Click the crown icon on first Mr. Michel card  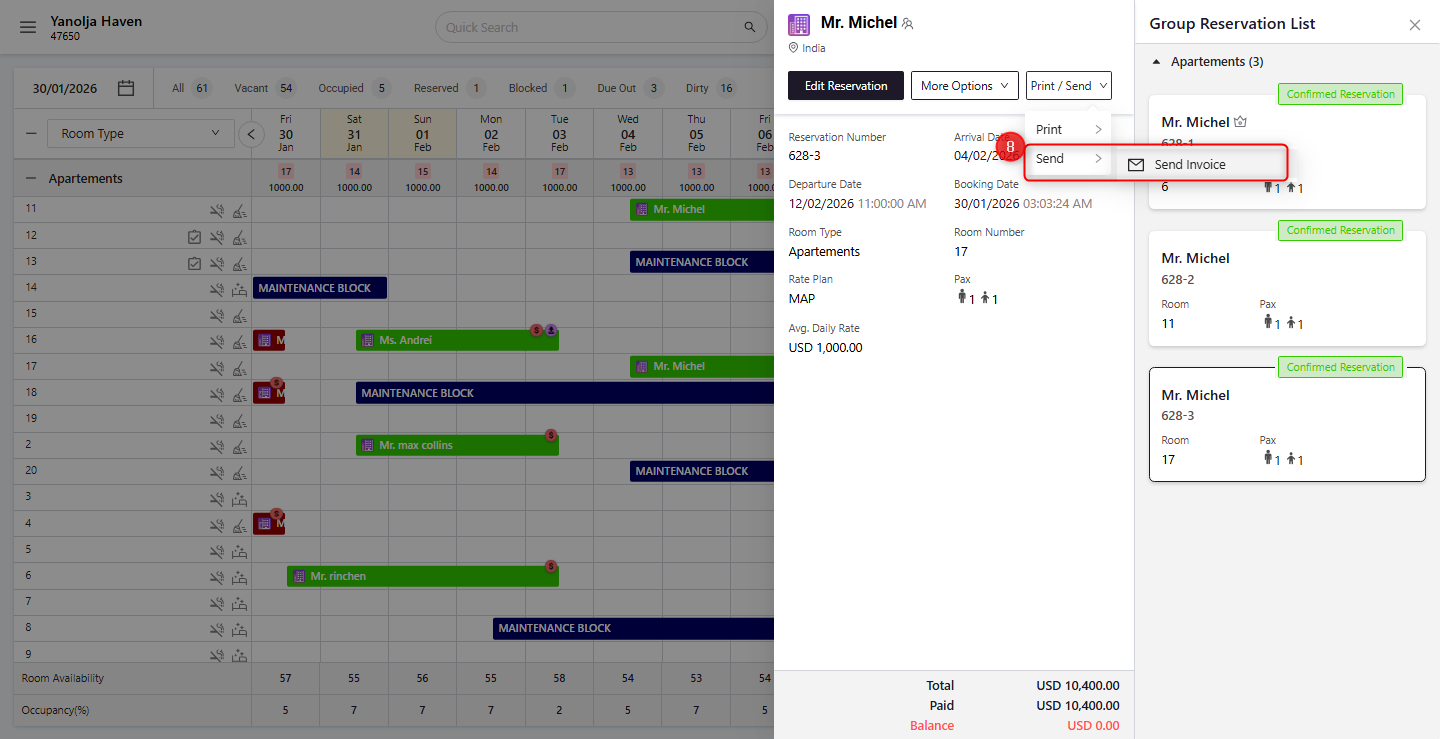tap(1241, 122)
